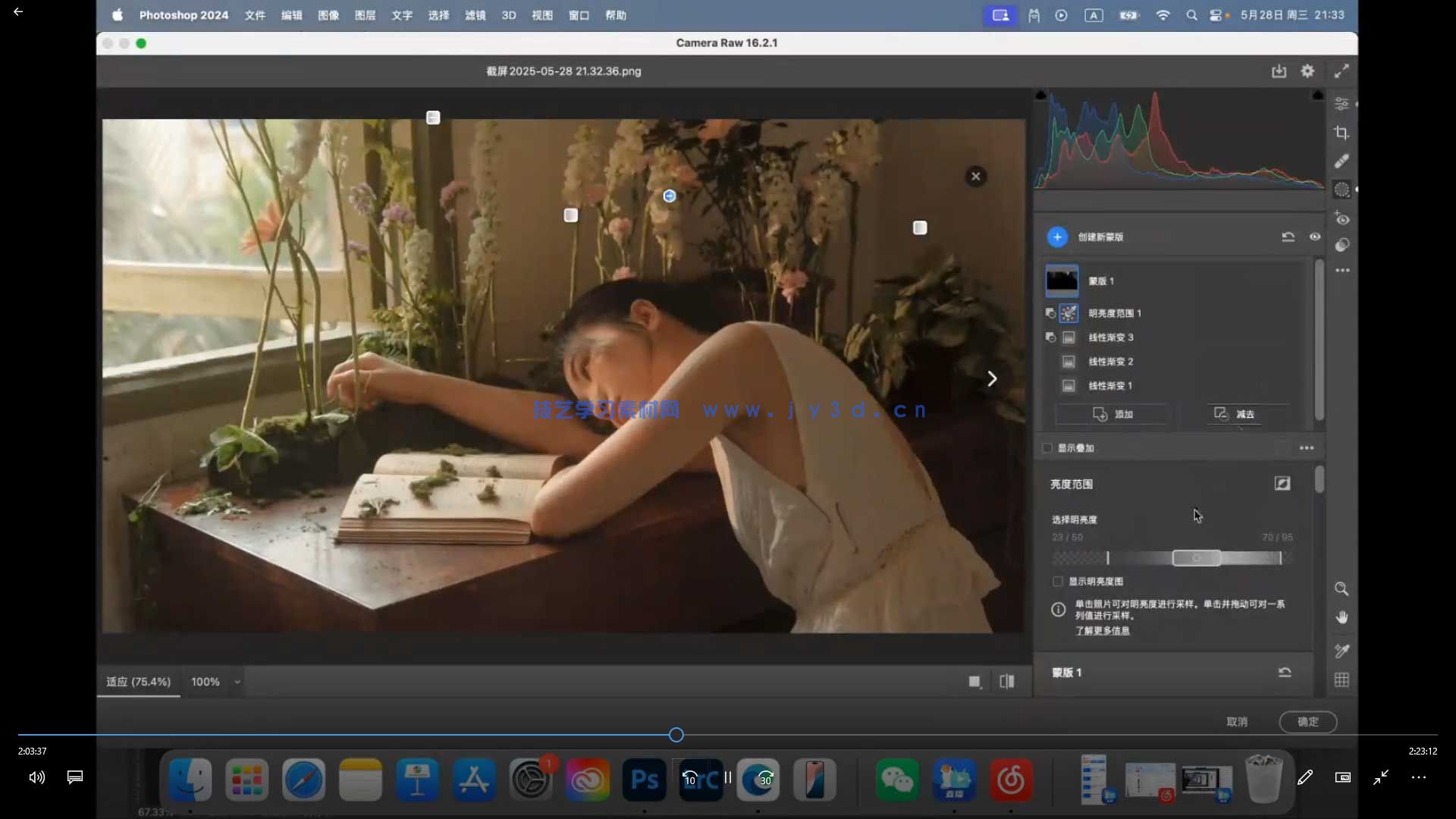Go to next image with the arrow
1456x819 pixels.
[x=992, y=378]
